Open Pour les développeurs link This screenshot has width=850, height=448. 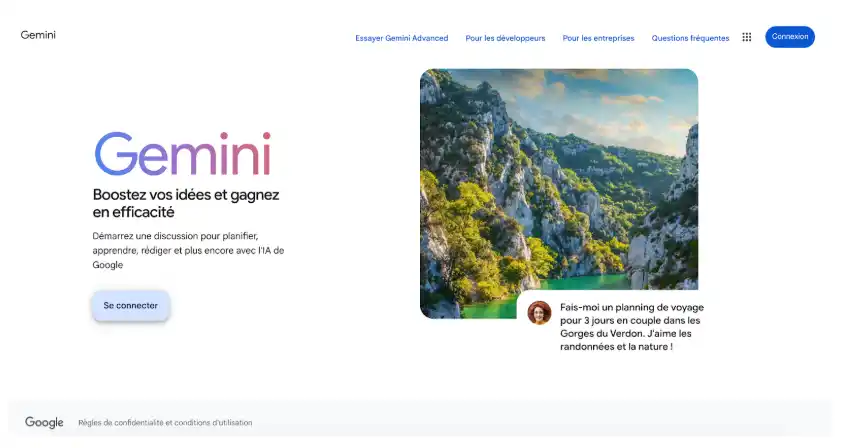point(505,38)
